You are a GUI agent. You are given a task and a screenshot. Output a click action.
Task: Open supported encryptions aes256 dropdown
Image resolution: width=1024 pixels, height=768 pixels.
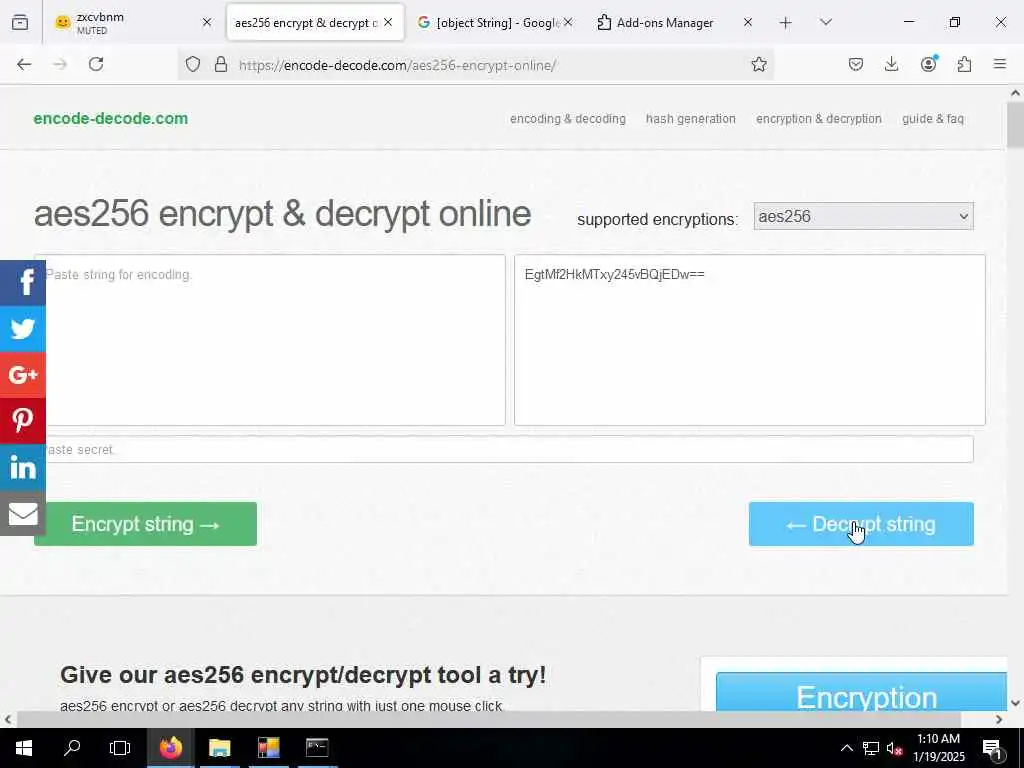pyautogui.click(x=863, y=216)
